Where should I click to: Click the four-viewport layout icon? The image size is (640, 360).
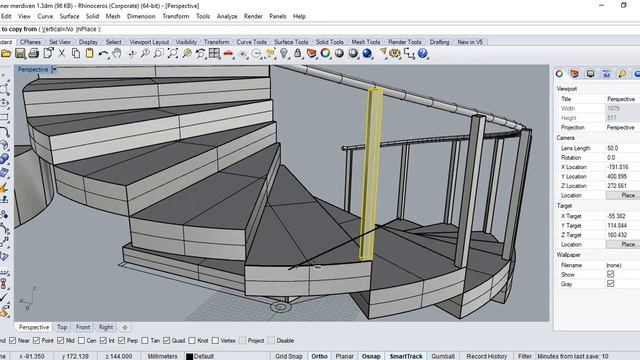pyautogui.click(x=214, y=53)
